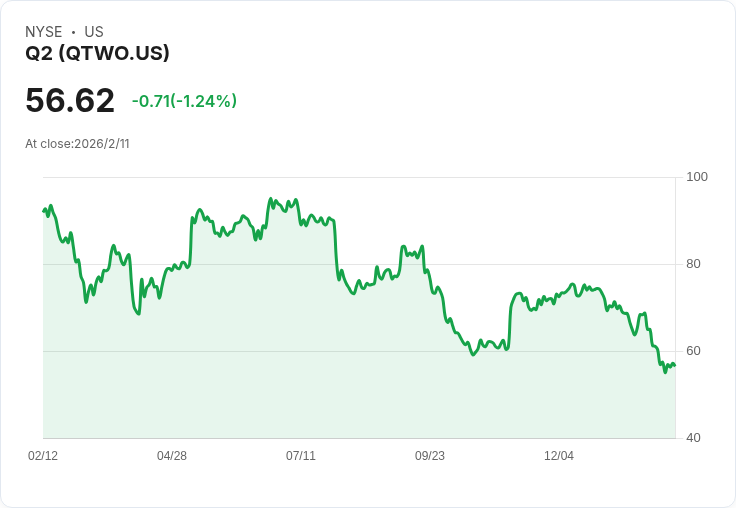This screenshot has width=736, height=508.
Task: Click the 40 y-axis label
Action: 694,438
